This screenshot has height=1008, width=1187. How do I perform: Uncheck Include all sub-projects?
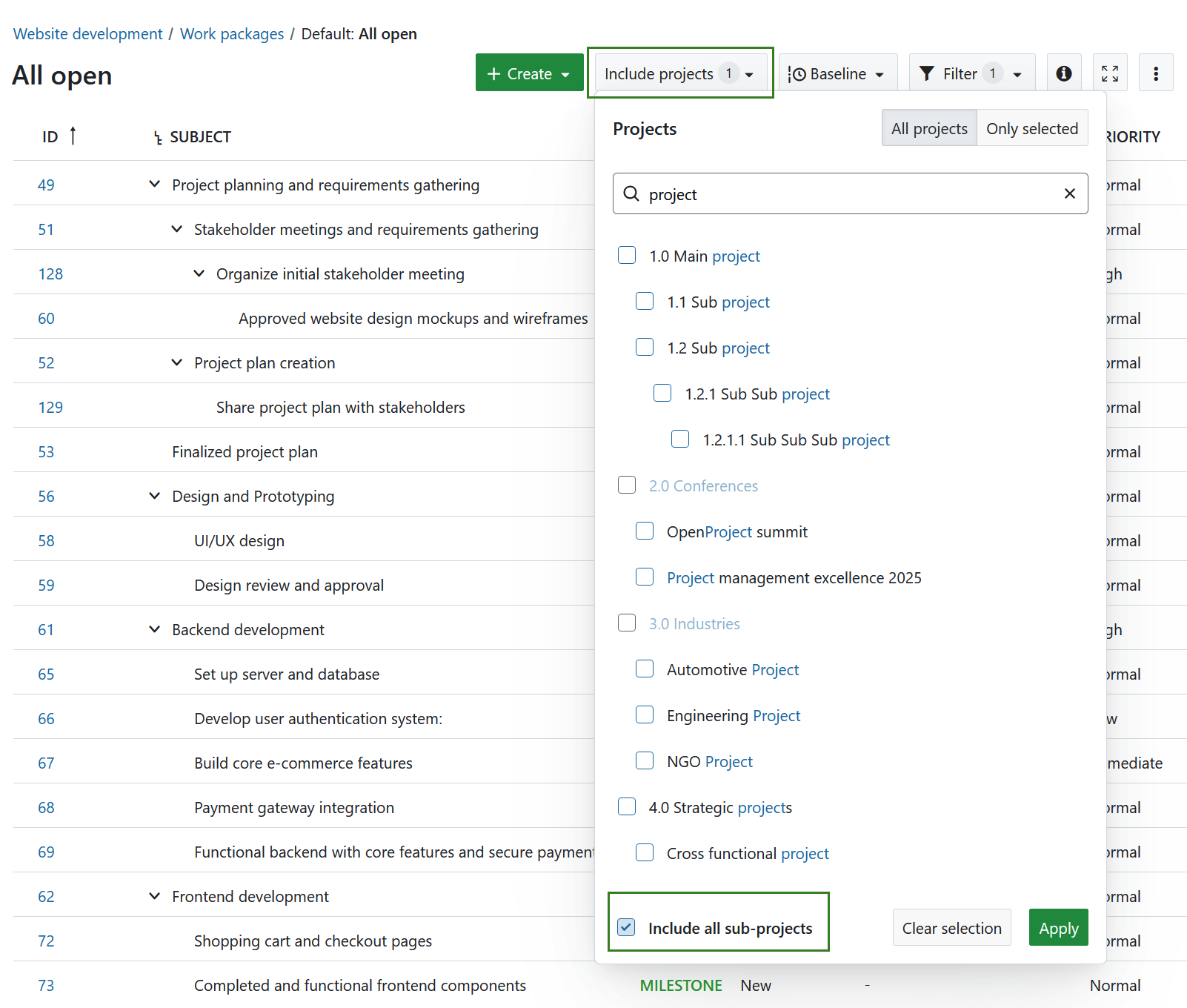[x=627, y=927]
